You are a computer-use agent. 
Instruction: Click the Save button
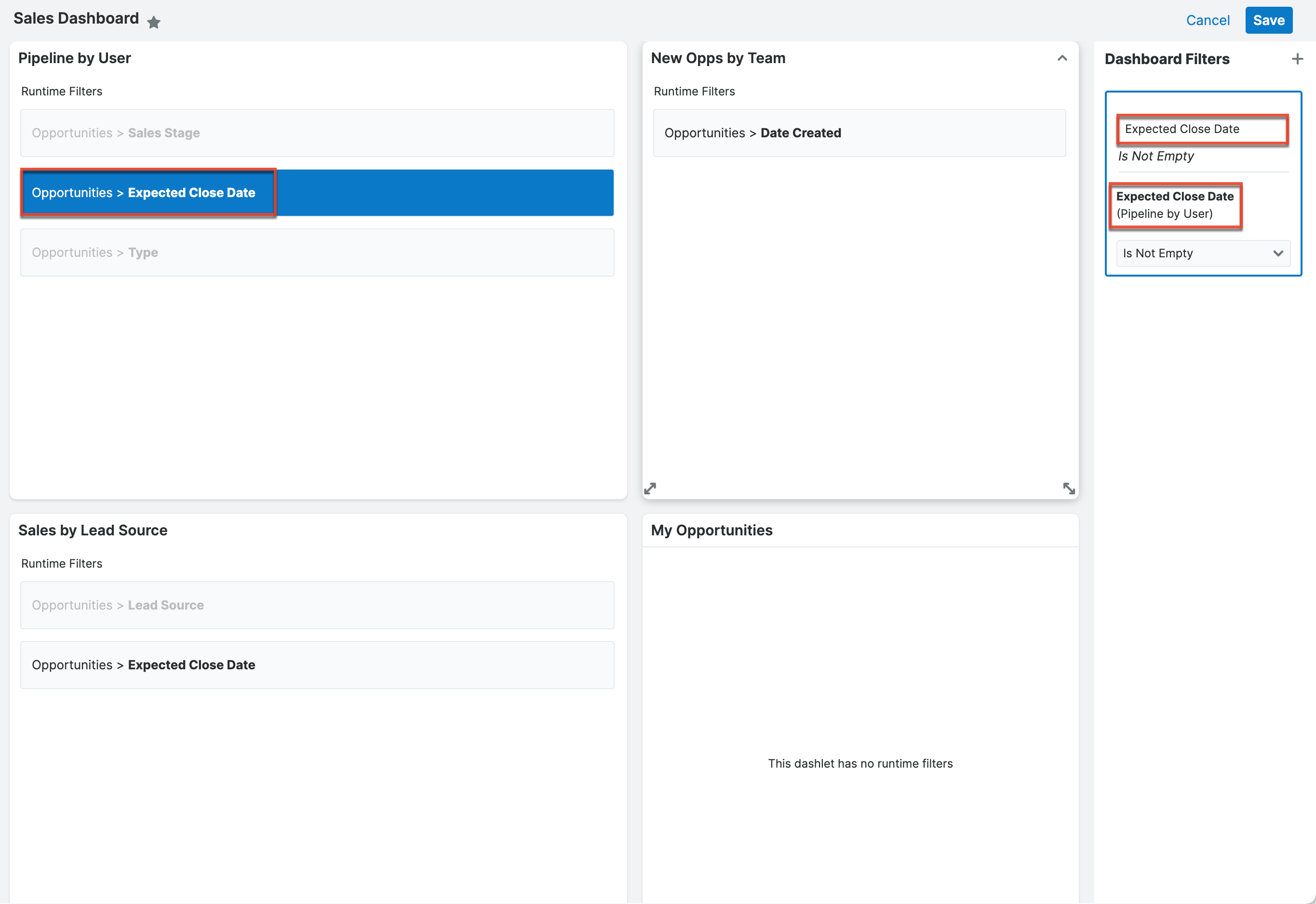pyautogui.click(x=1268, y=20)
